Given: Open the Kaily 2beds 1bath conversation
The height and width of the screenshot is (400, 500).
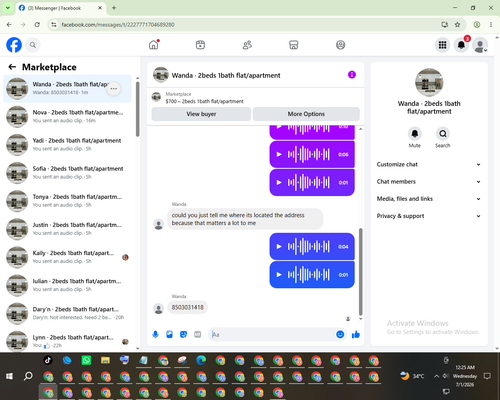Looking at the screenshot, I should 67,257.
